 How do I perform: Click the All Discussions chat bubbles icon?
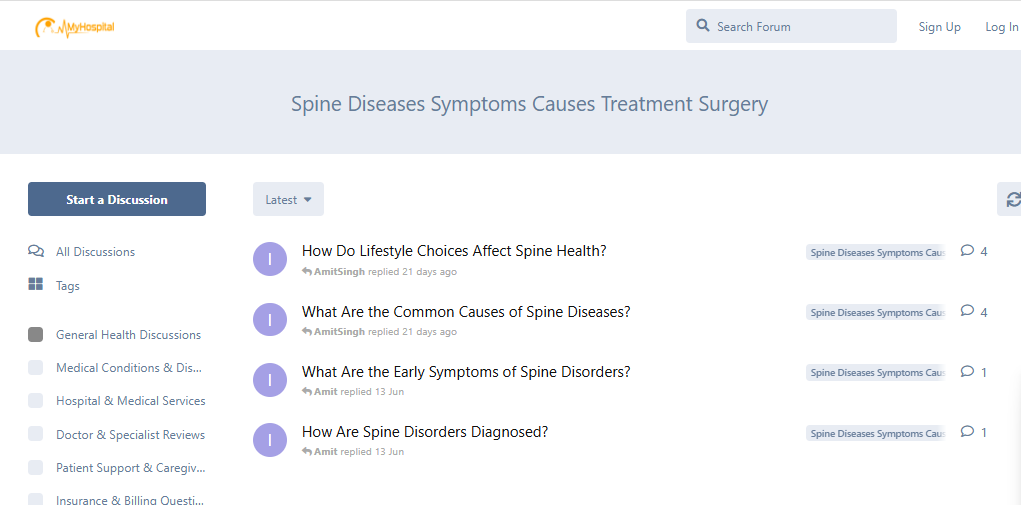(36, 251)
